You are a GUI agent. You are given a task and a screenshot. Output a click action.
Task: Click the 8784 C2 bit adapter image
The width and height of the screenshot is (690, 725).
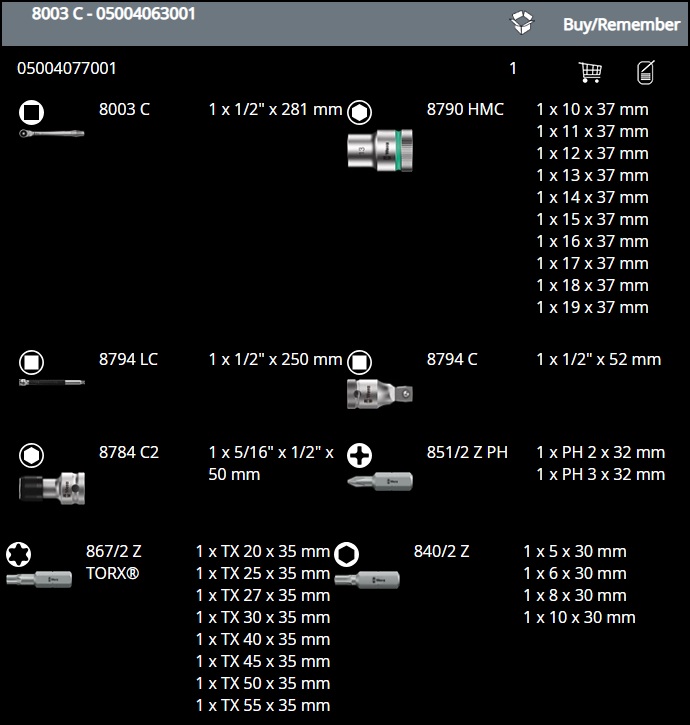pos(51,488)
